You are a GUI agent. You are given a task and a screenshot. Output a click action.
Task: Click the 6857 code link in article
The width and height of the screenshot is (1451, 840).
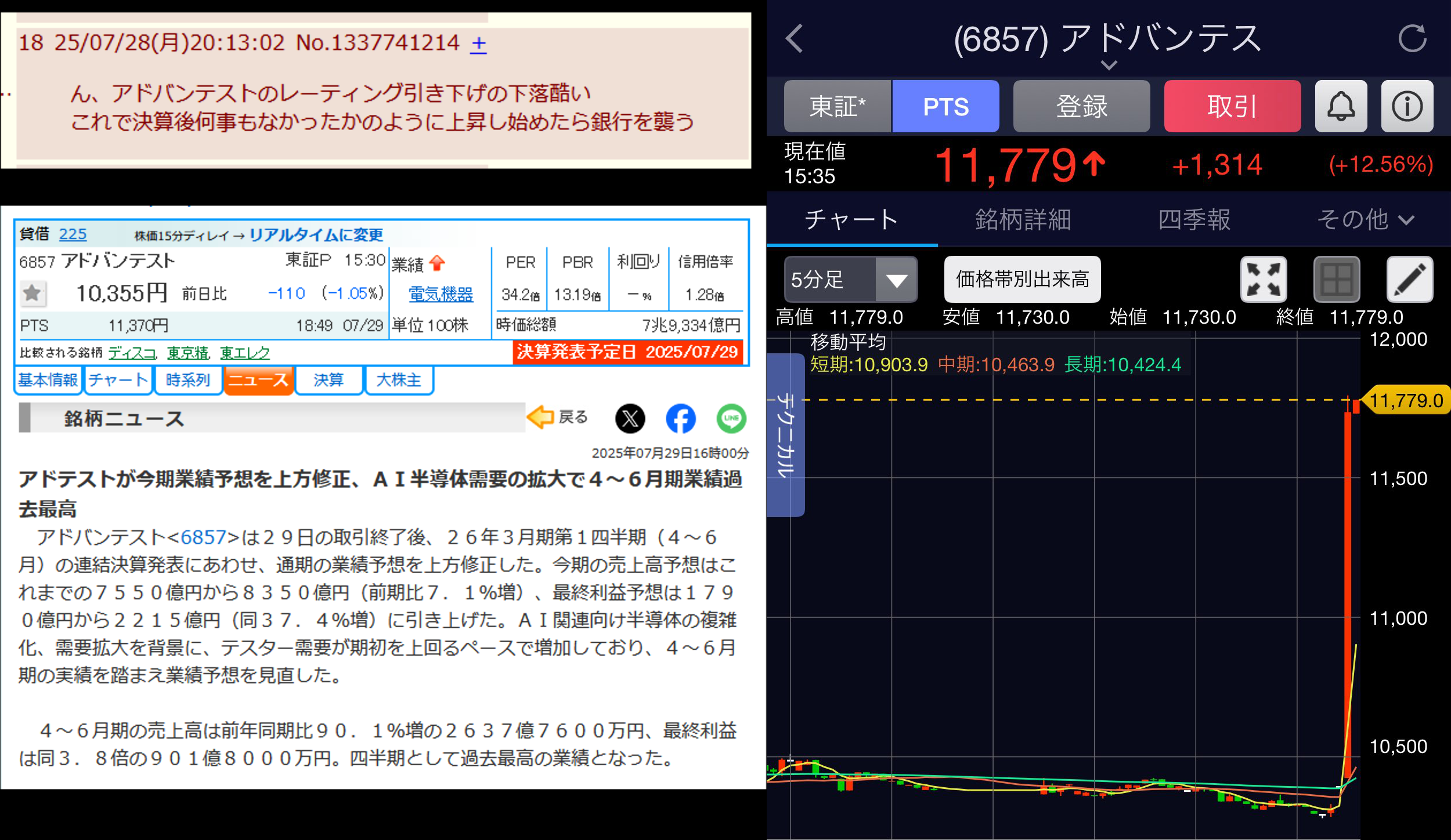click(x=203, y=537)
